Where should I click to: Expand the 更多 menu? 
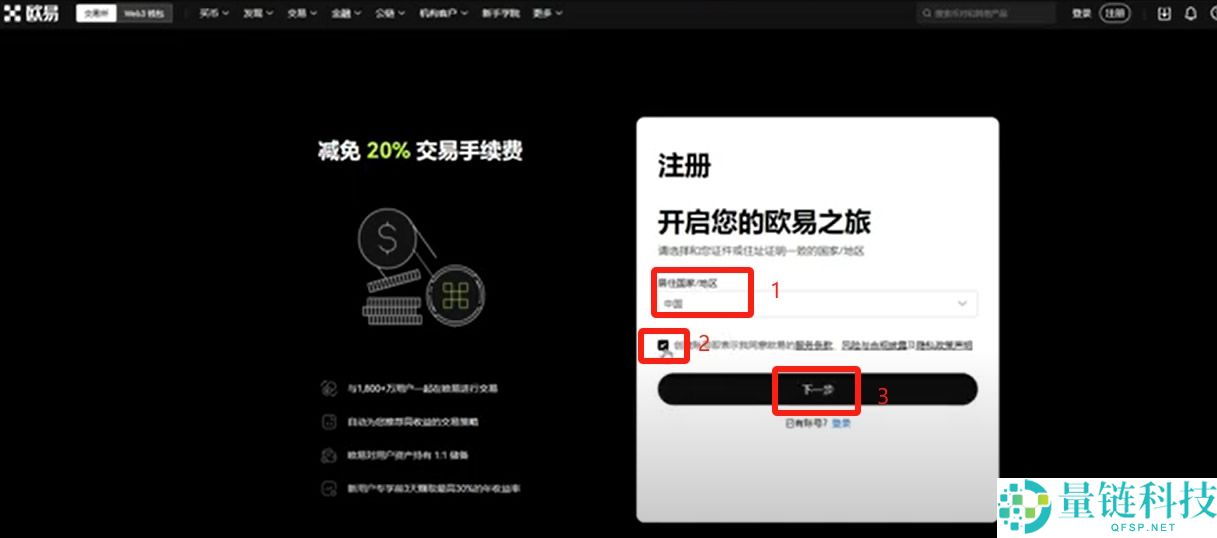click(x=547, y=14)
